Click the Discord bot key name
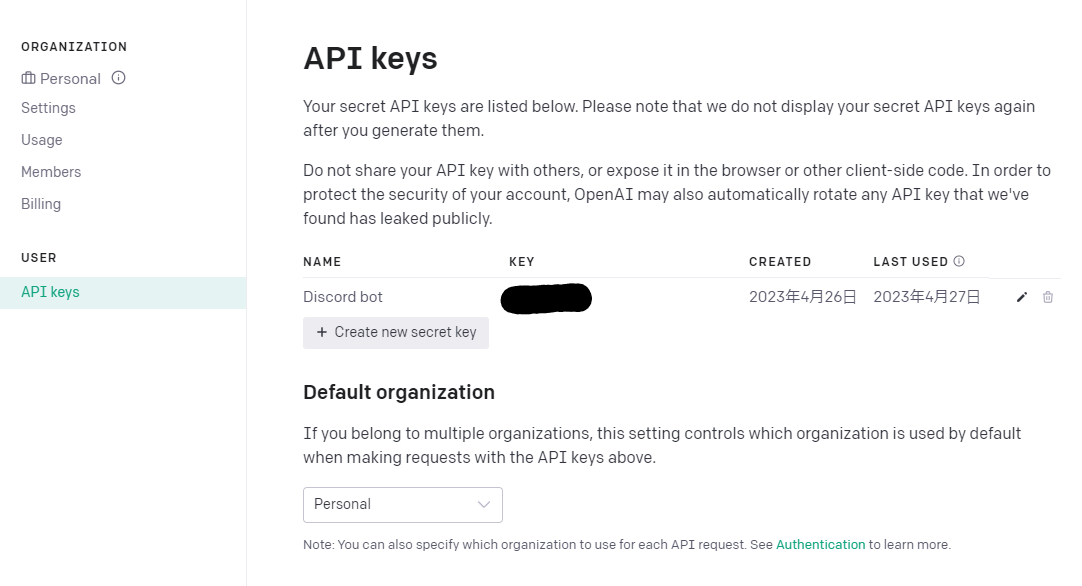The width and height of the screenshot is (1082, 586). (x=343, y=297)
